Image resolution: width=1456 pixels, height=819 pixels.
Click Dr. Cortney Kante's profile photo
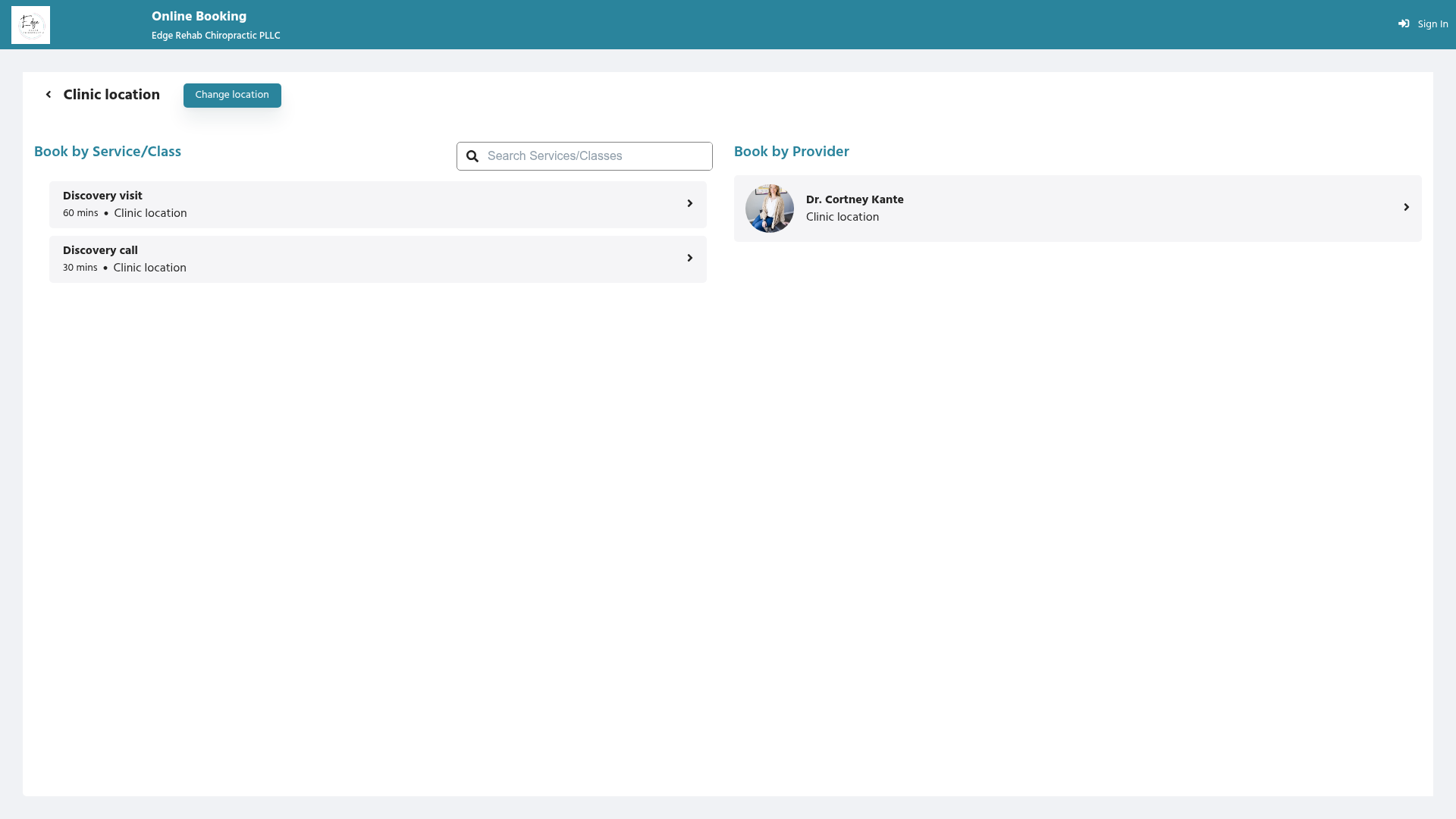click(x=769, y=209)
